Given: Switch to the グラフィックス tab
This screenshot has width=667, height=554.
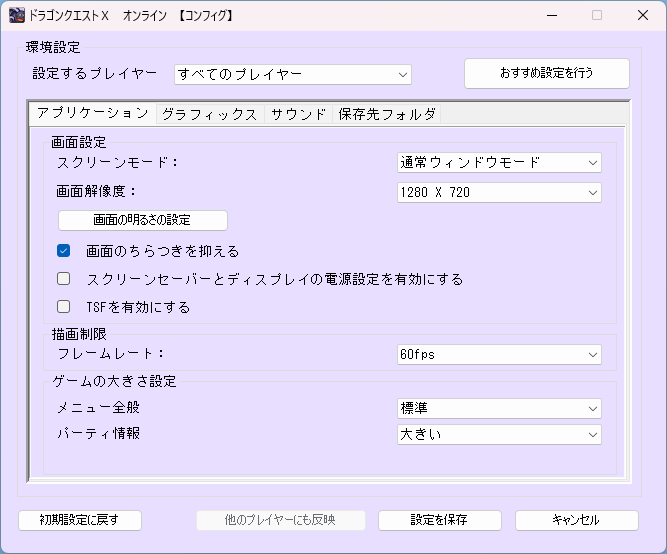Looking at the screenshot, I should 210,114.
